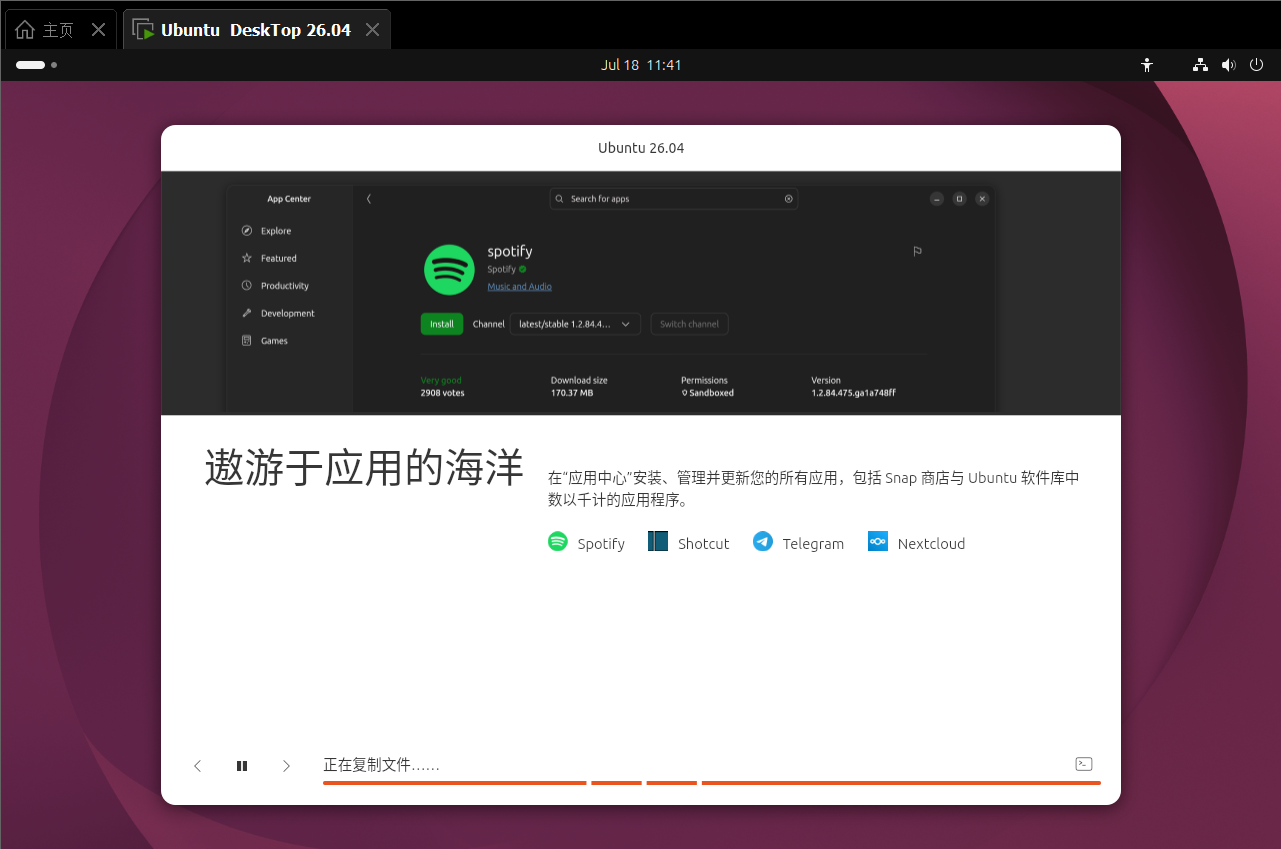Click the green Install button
1281x849 pixels.
coord(442,324)
